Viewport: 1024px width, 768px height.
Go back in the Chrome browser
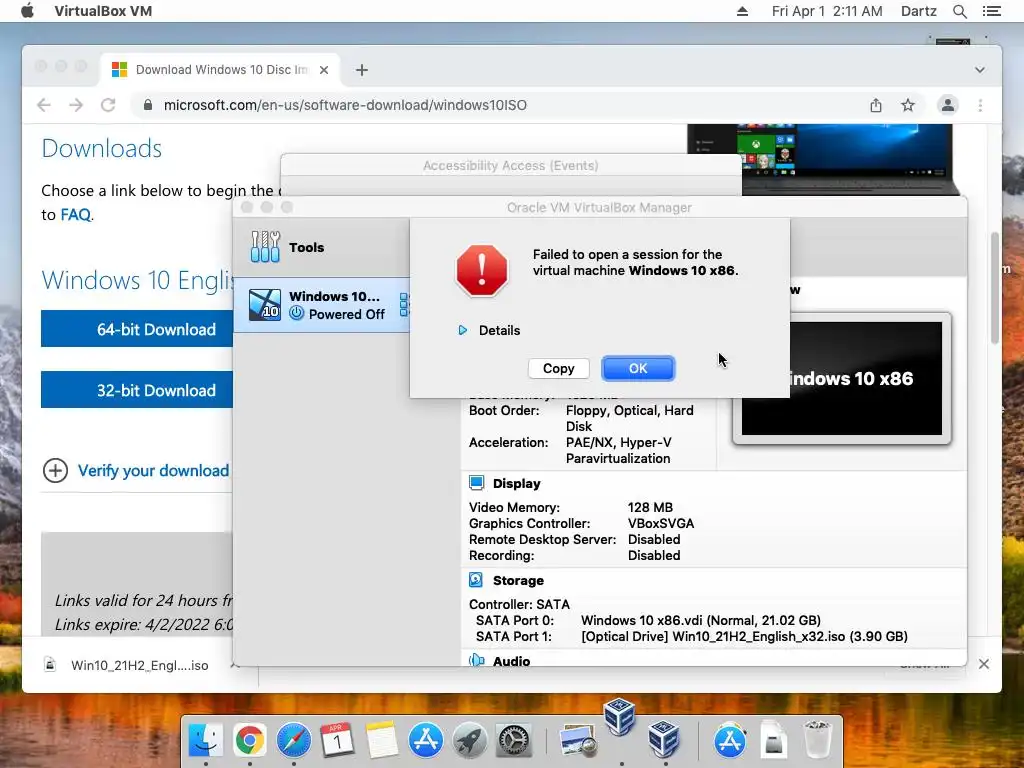44,105
